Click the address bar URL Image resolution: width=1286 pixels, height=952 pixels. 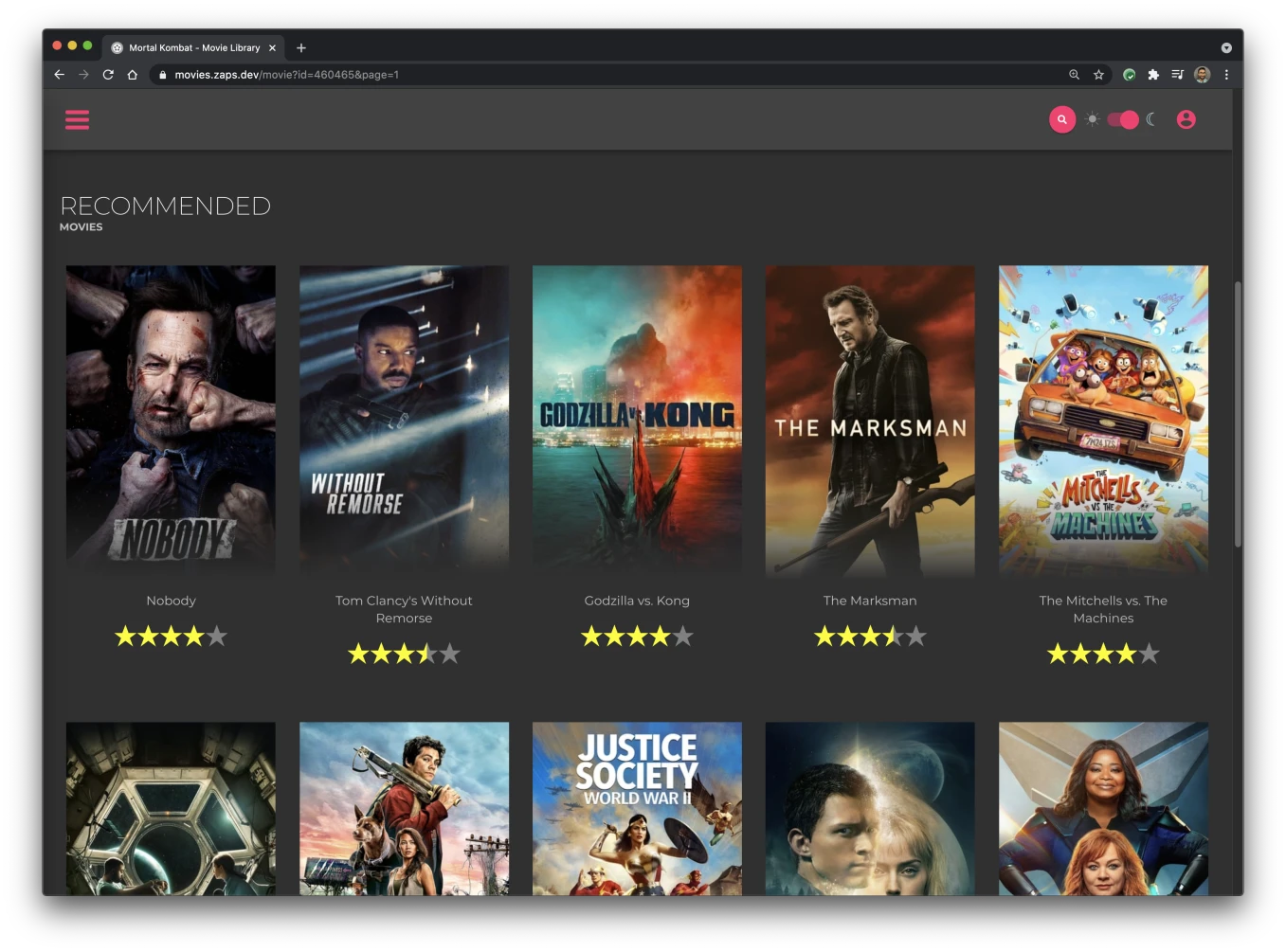pyautogui.click(x=286, y=75)
